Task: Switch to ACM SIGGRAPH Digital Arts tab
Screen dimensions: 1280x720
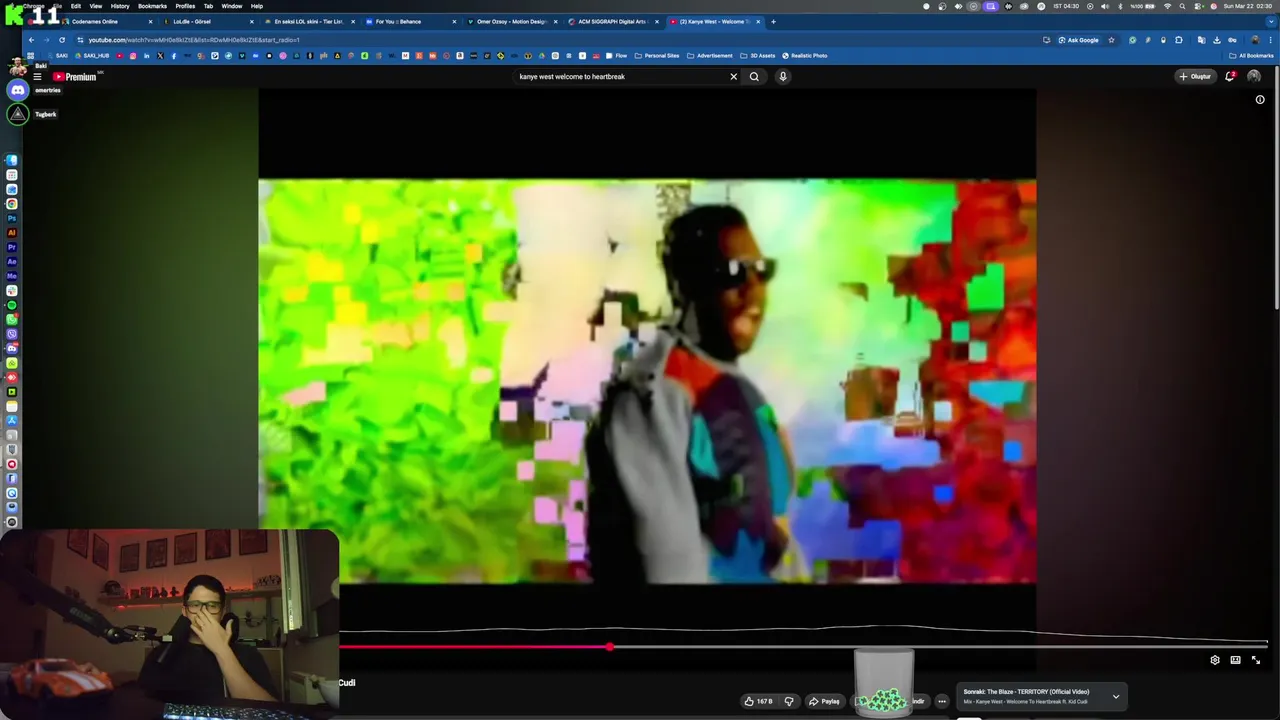Action: (x=612, y=21)
